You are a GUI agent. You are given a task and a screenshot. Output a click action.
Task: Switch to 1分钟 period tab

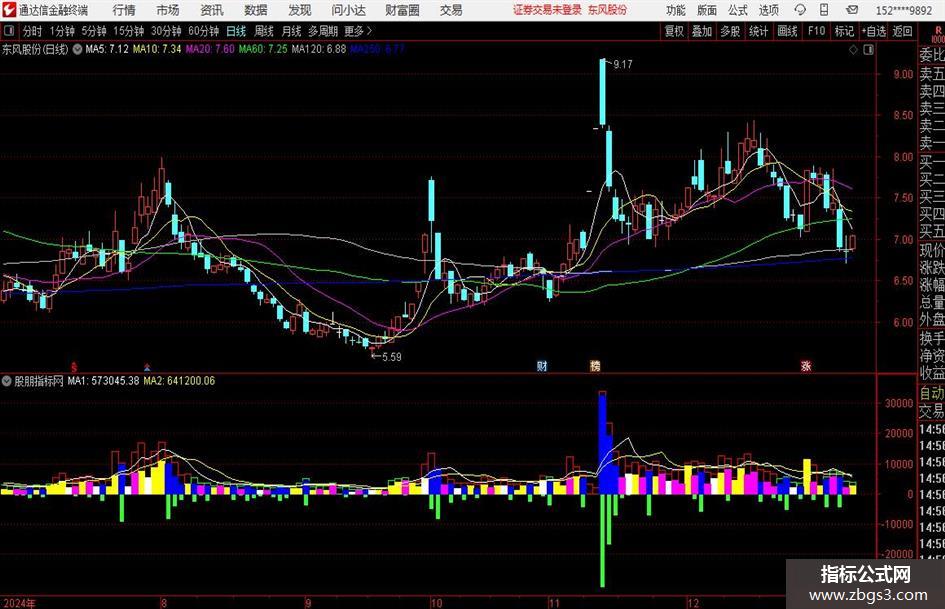coord(61,31)
